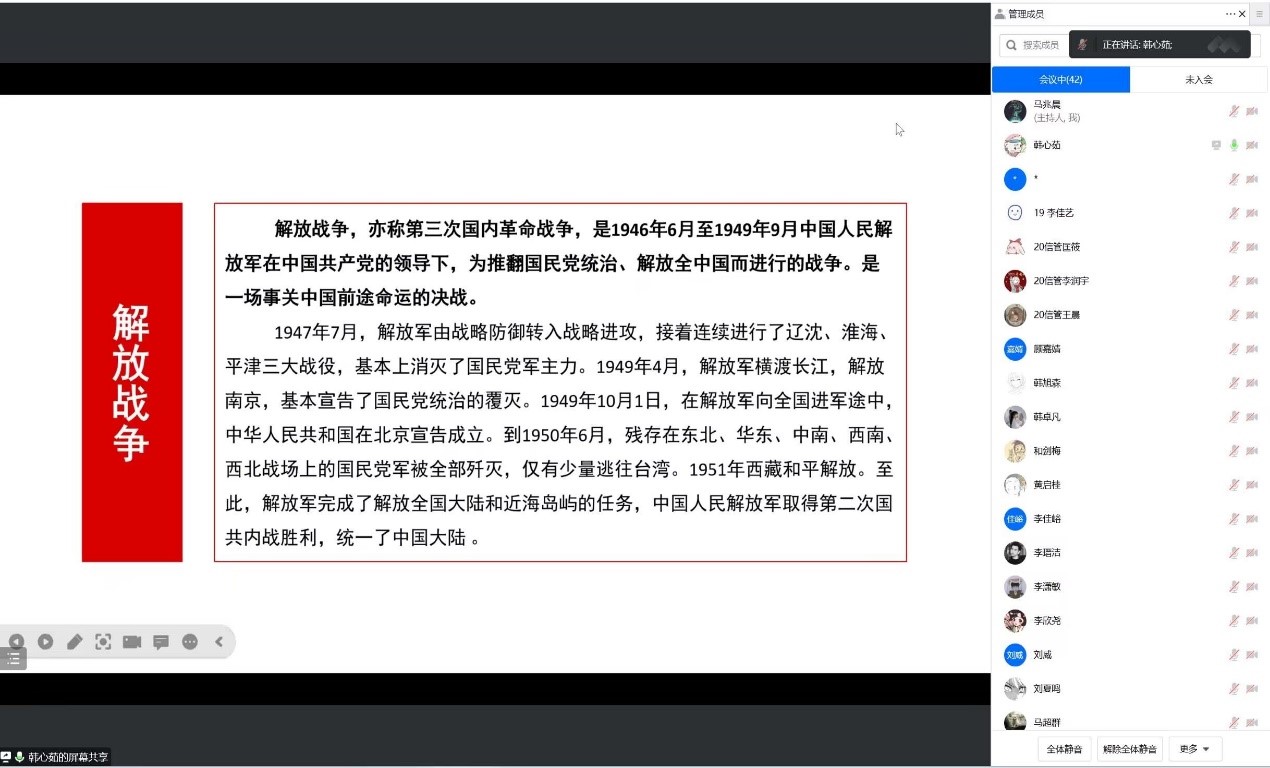Click the 搜索成员 search field
The height and width of the screenshot is (768, 1270).
pyautogui.click(x=1035, y=45)
